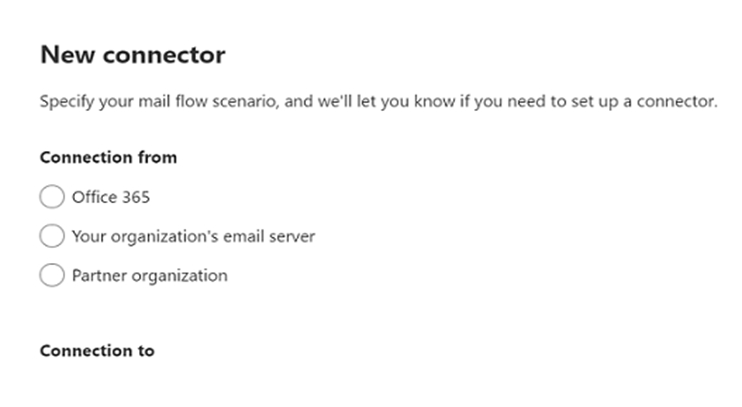Click the Your organization's email server label

click(193, 236)
